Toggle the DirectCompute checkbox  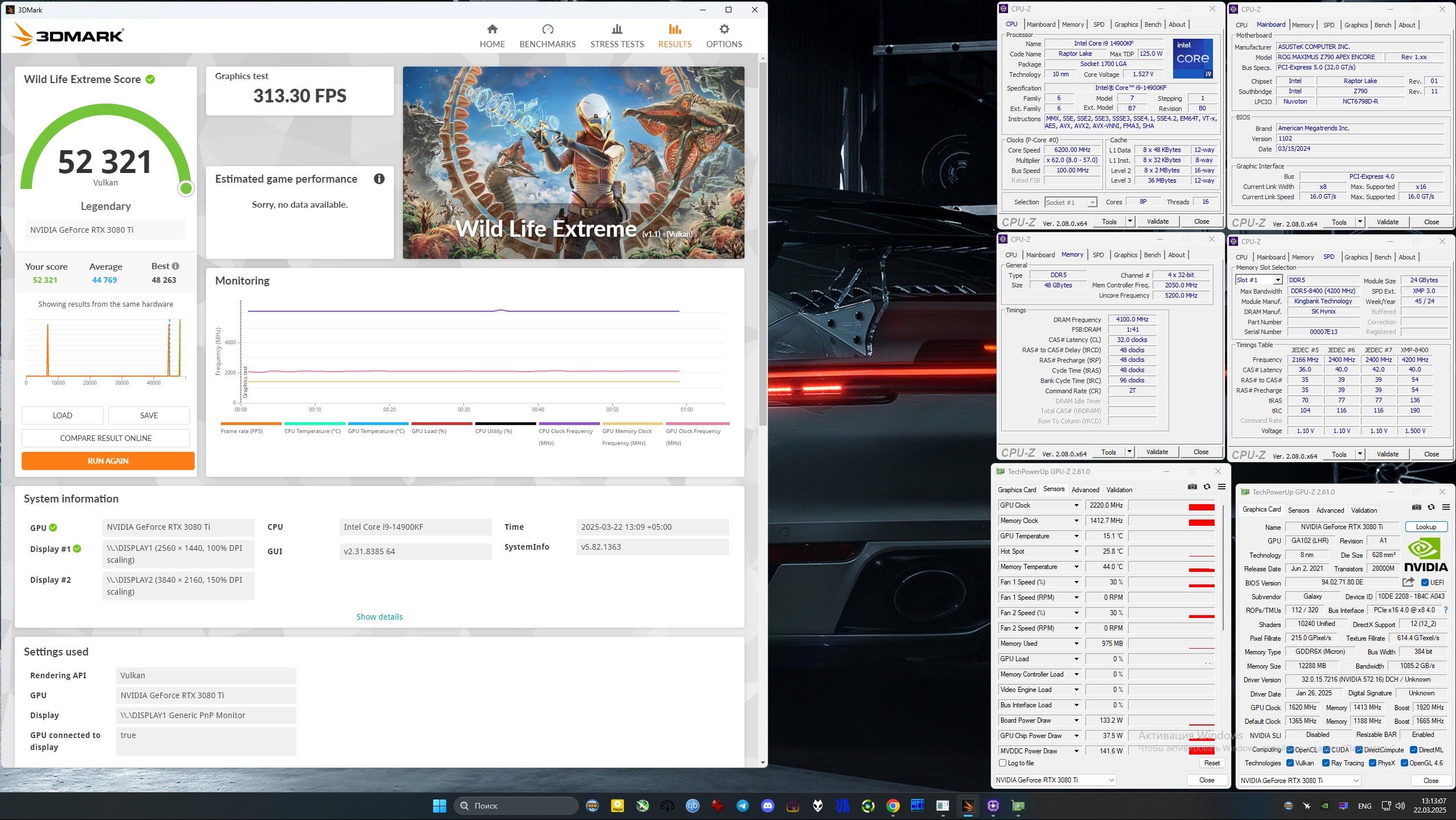click(x=1359, y=749)
